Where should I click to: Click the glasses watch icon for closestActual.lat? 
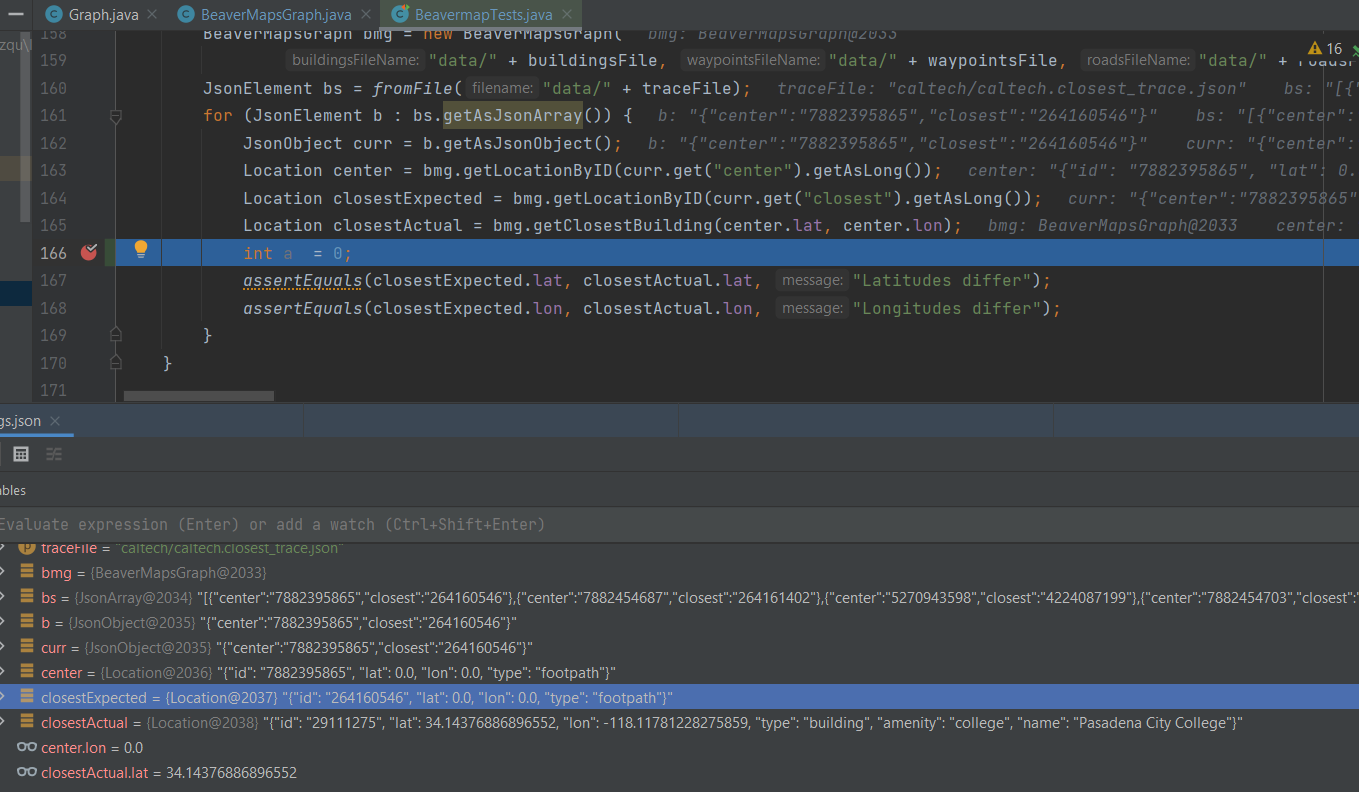[27, 773]
